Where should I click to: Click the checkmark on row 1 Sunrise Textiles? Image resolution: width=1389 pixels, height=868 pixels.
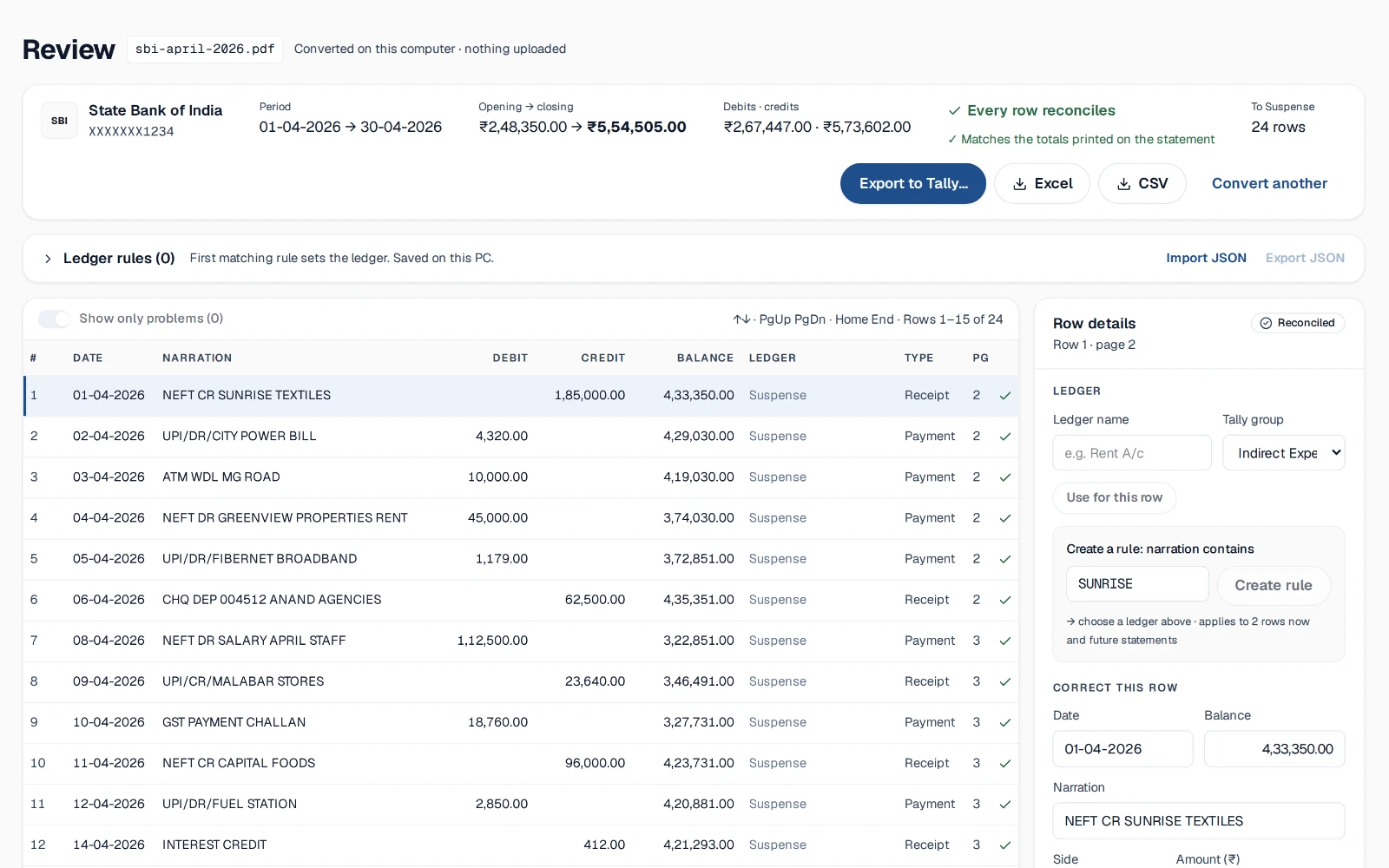tap(1005, 396)
